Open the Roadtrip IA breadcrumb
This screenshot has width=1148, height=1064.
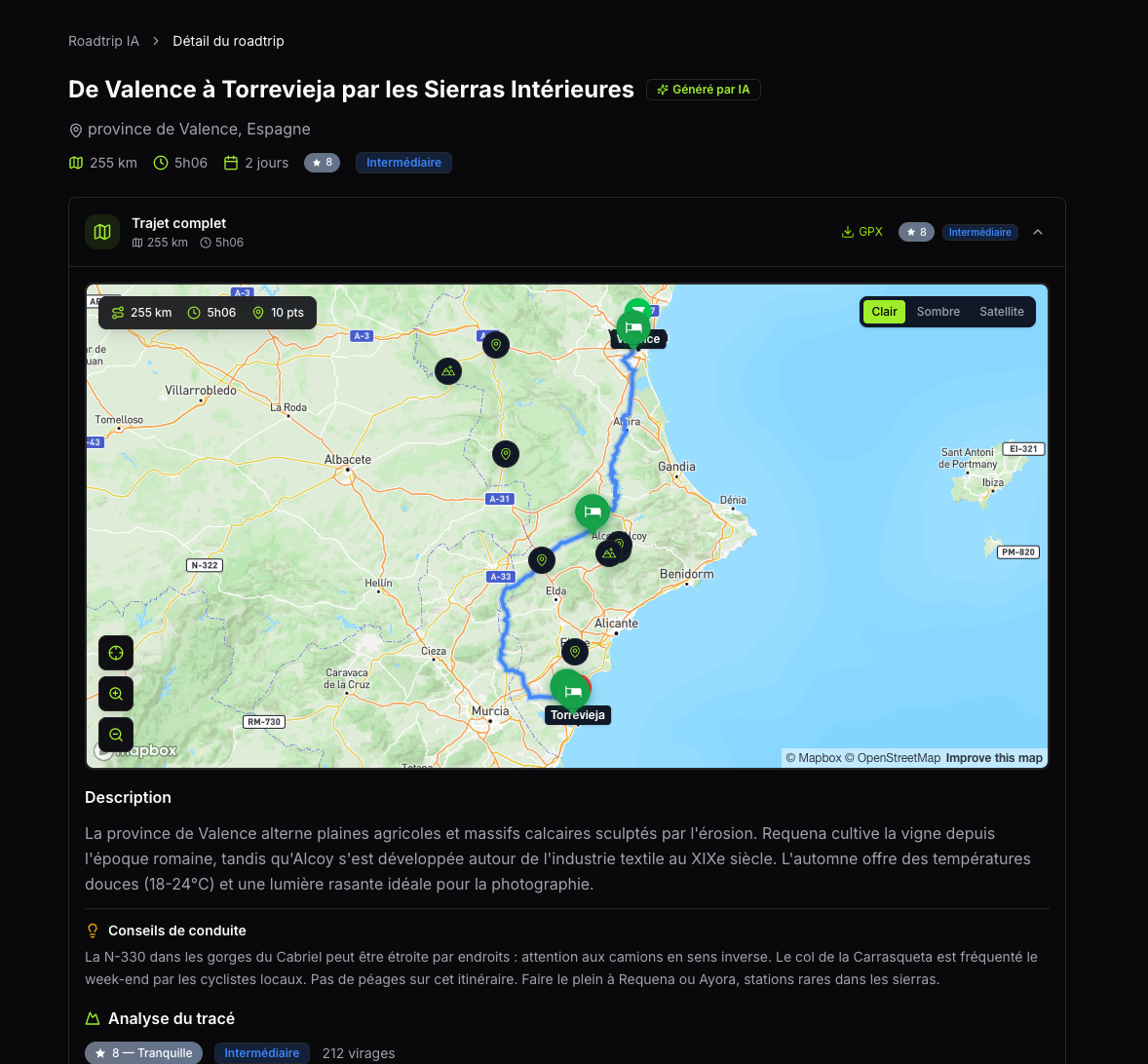(x=103, y=41)
